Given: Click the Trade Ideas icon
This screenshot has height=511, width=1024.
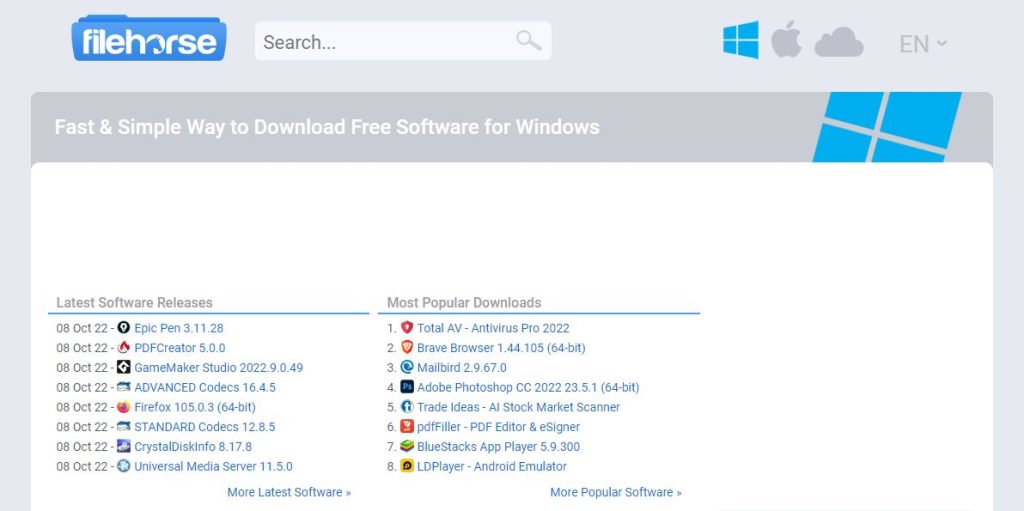Looking at the screenshot, I should click(407, 406).
